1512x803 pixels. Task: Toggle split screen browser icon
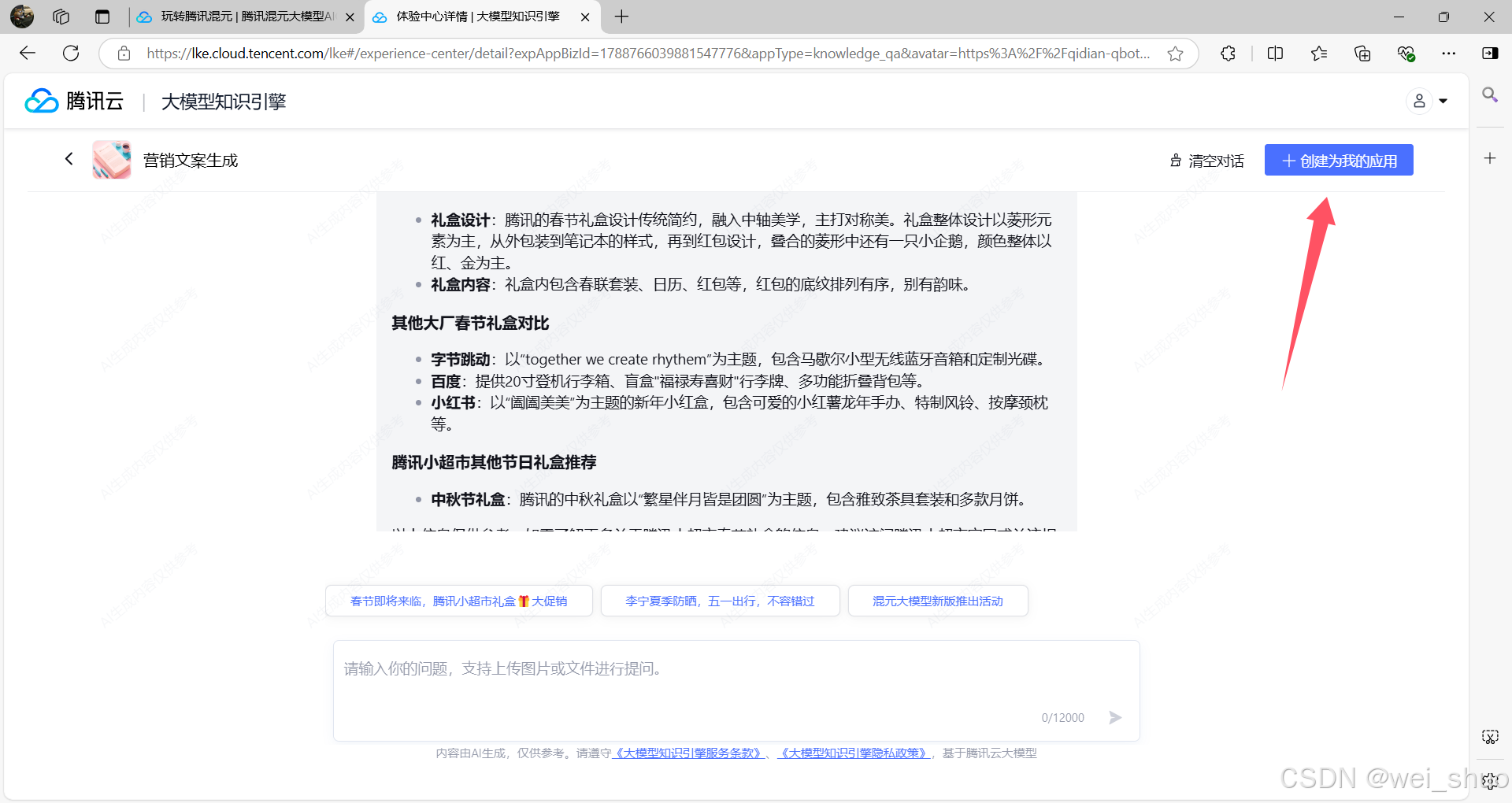click(x=1275, y=54)
